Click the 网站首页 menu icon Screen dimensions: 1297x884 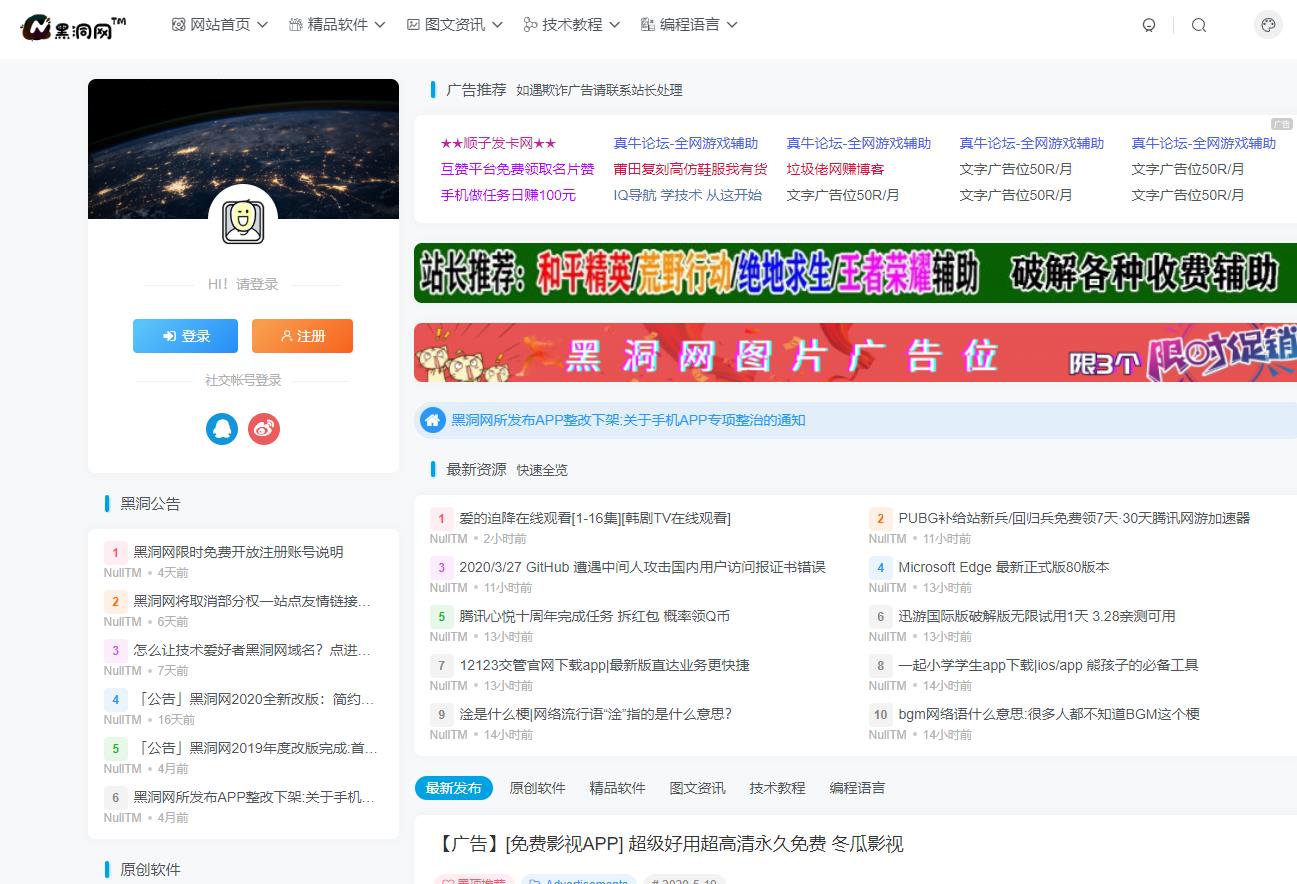point(179,25)
